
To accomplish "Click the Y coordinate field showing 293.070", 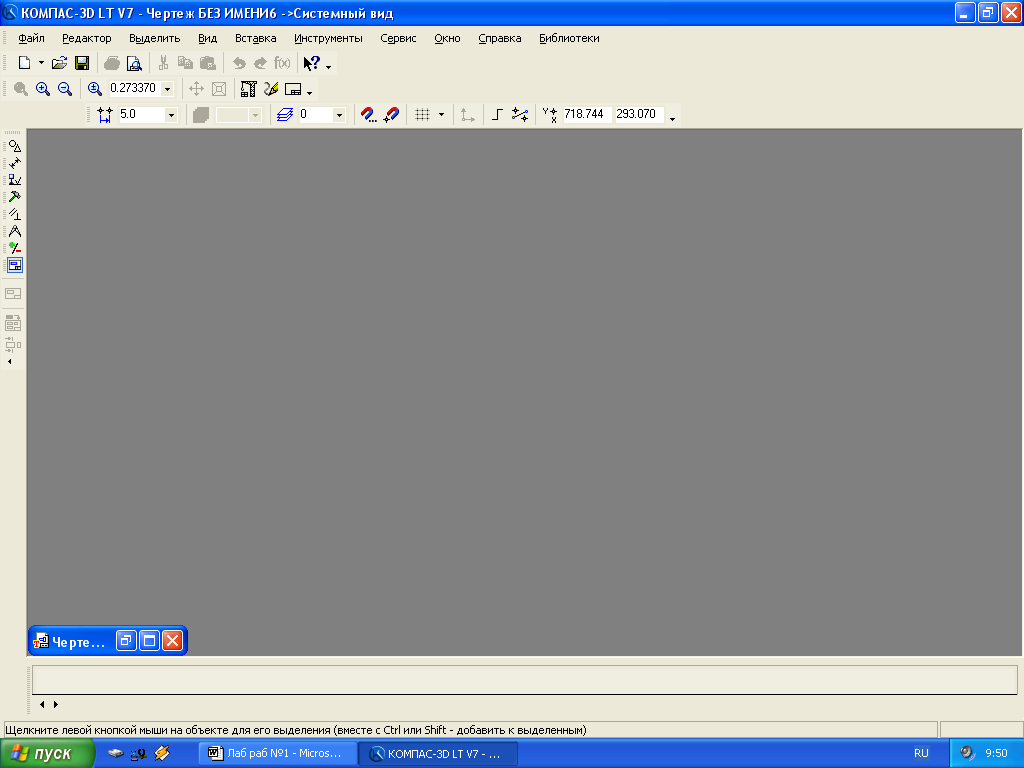I will coord(639,114).
